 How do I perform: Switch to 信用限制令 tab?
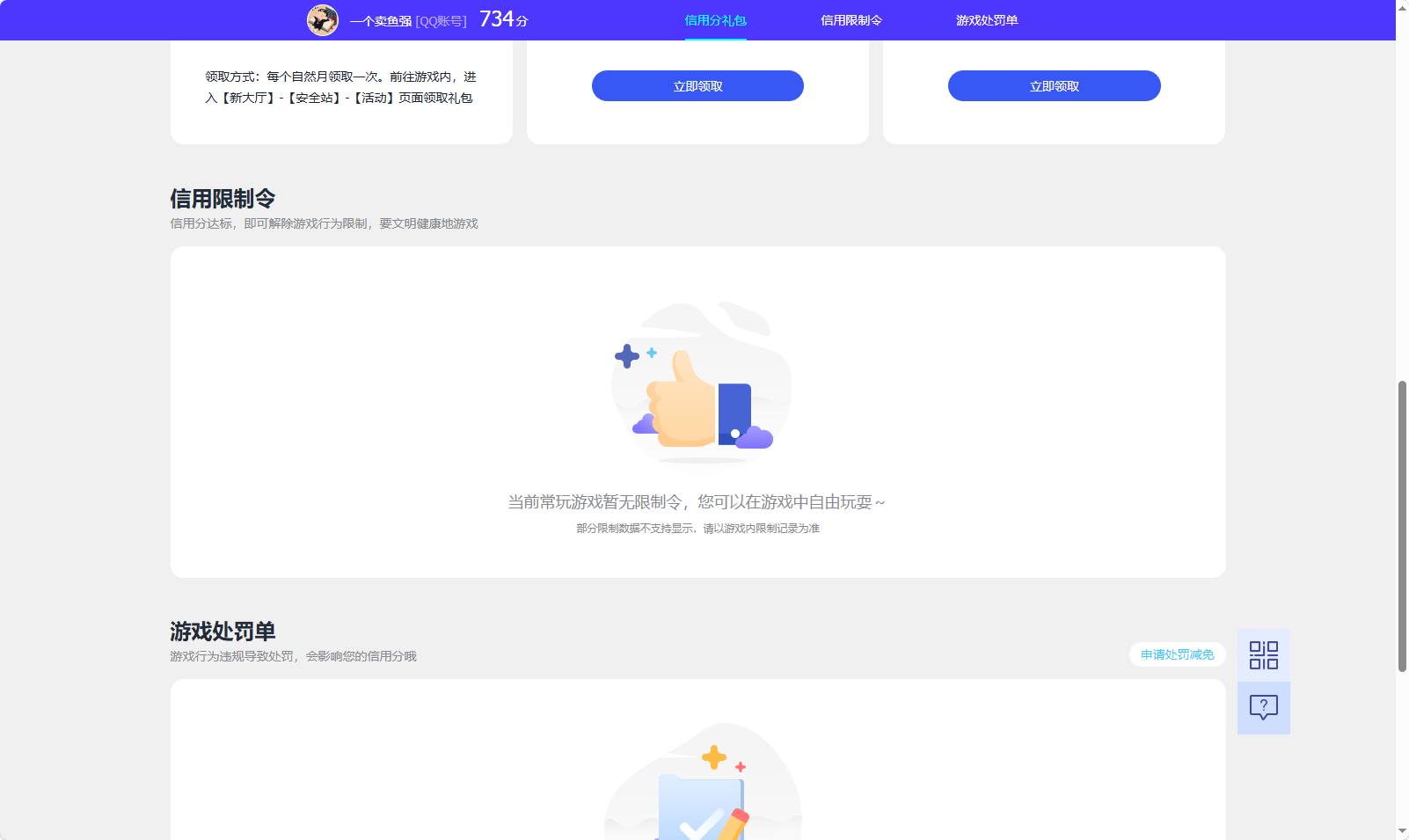(851, 20)
